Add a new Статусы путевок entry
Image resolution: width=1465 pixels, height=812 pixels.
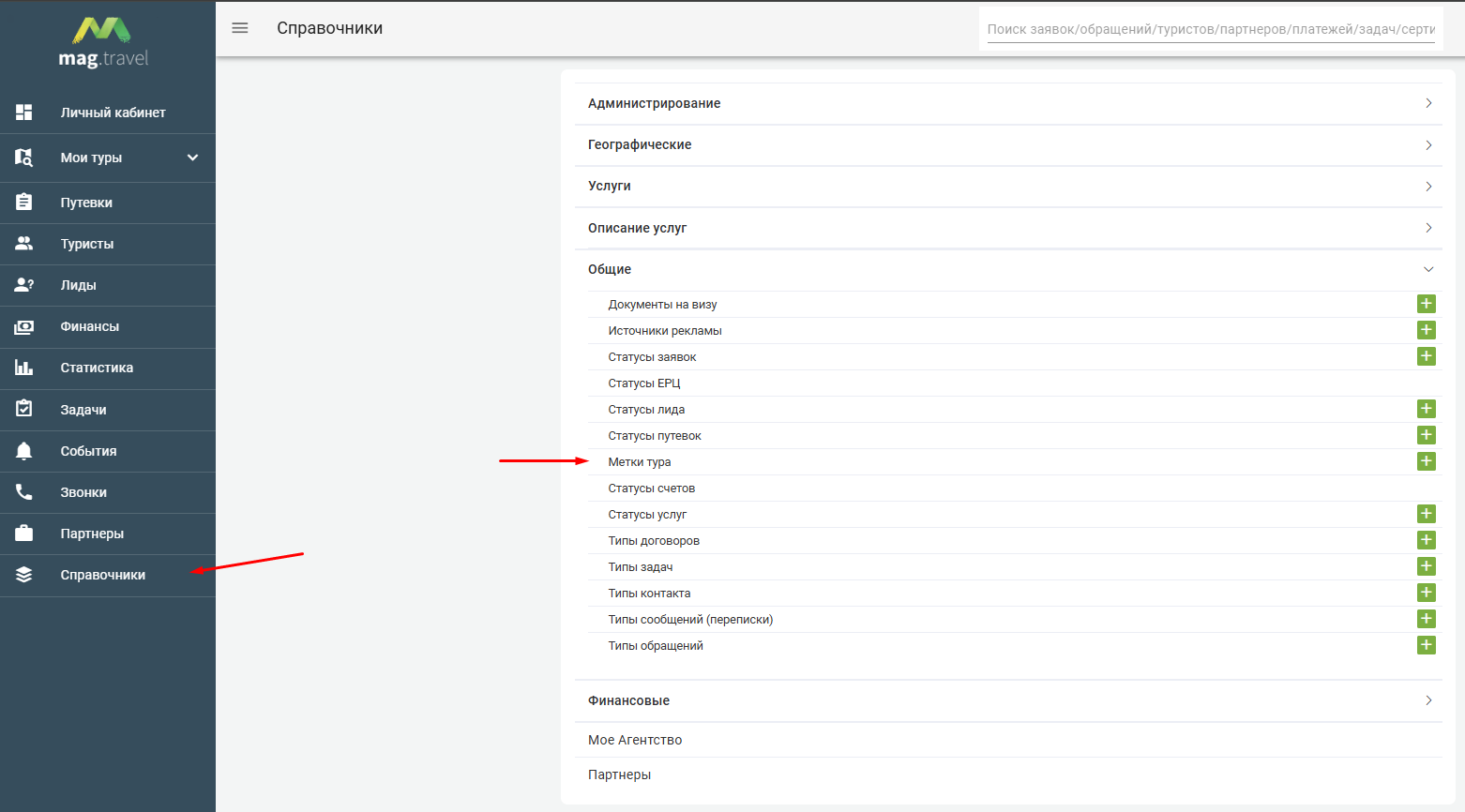(1427, 435)
